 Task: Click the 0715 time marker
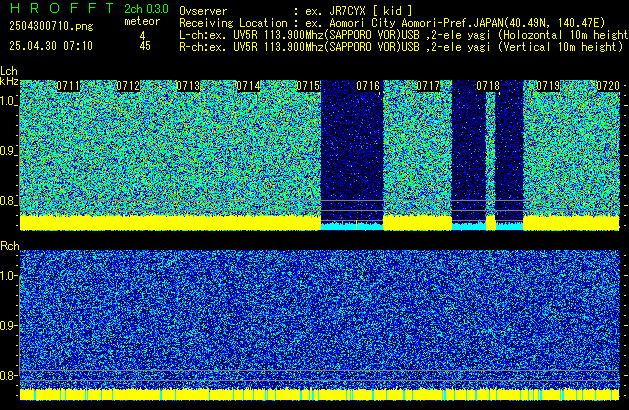(x=308, y=86)
